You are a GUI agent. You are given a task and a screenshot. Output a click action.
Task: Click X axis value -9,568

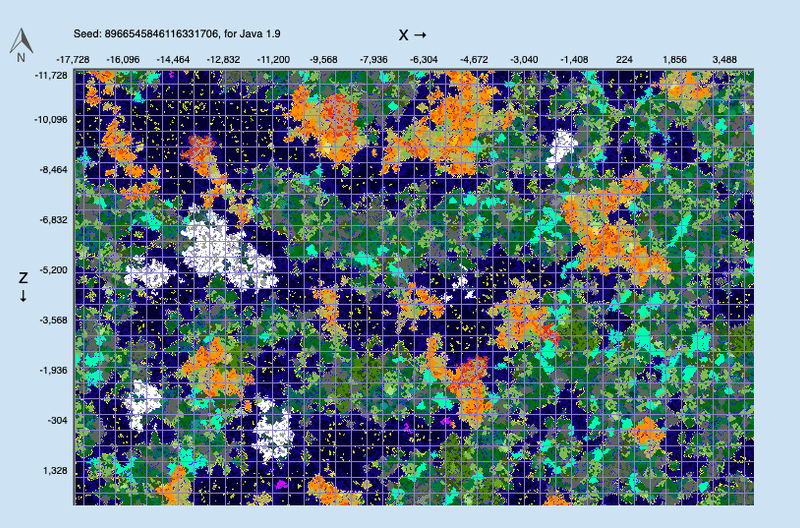[x=323, y=60]
